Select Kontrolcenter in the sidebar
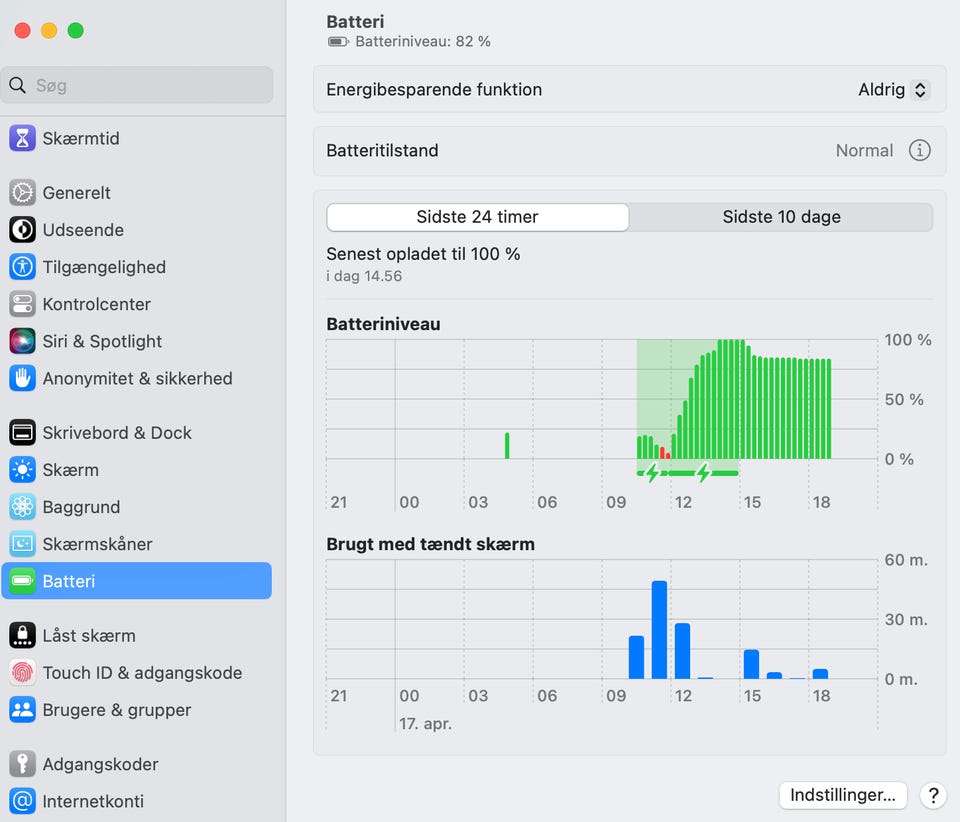The width and height of the screenshot is (960, 822). pyautogui.click(x=137, y=304)
